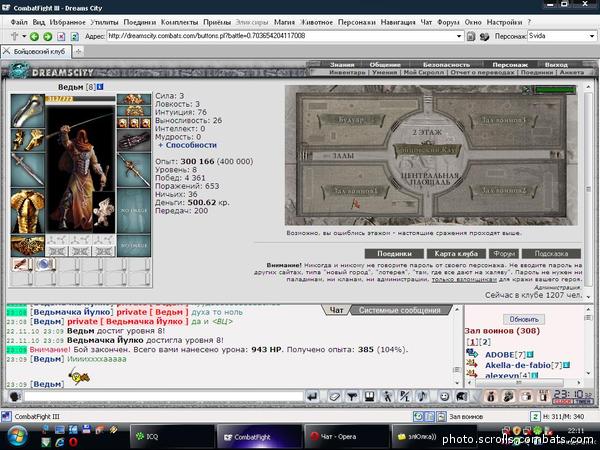Screen dimensions: 600x450
Task: Click the cross icon at toolbar start
Action: coord(14,36)
